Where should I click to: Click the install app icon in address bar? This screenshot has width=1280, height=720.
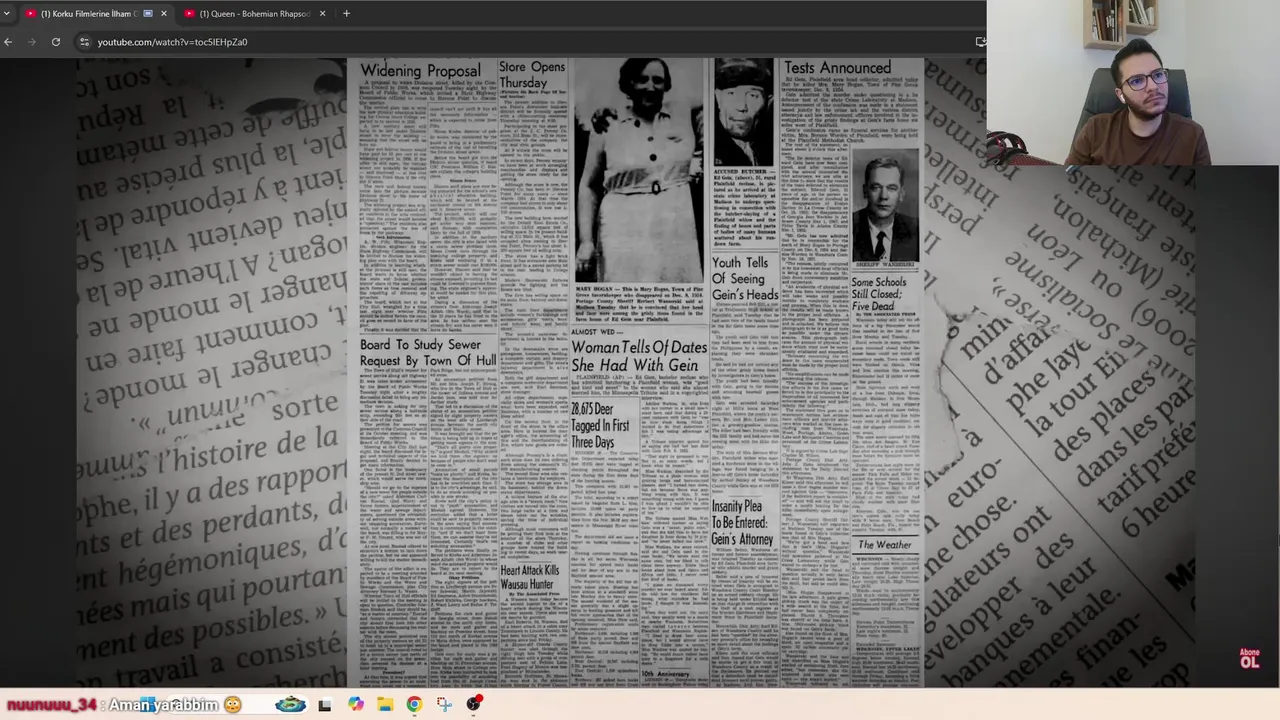click(980, 42)
